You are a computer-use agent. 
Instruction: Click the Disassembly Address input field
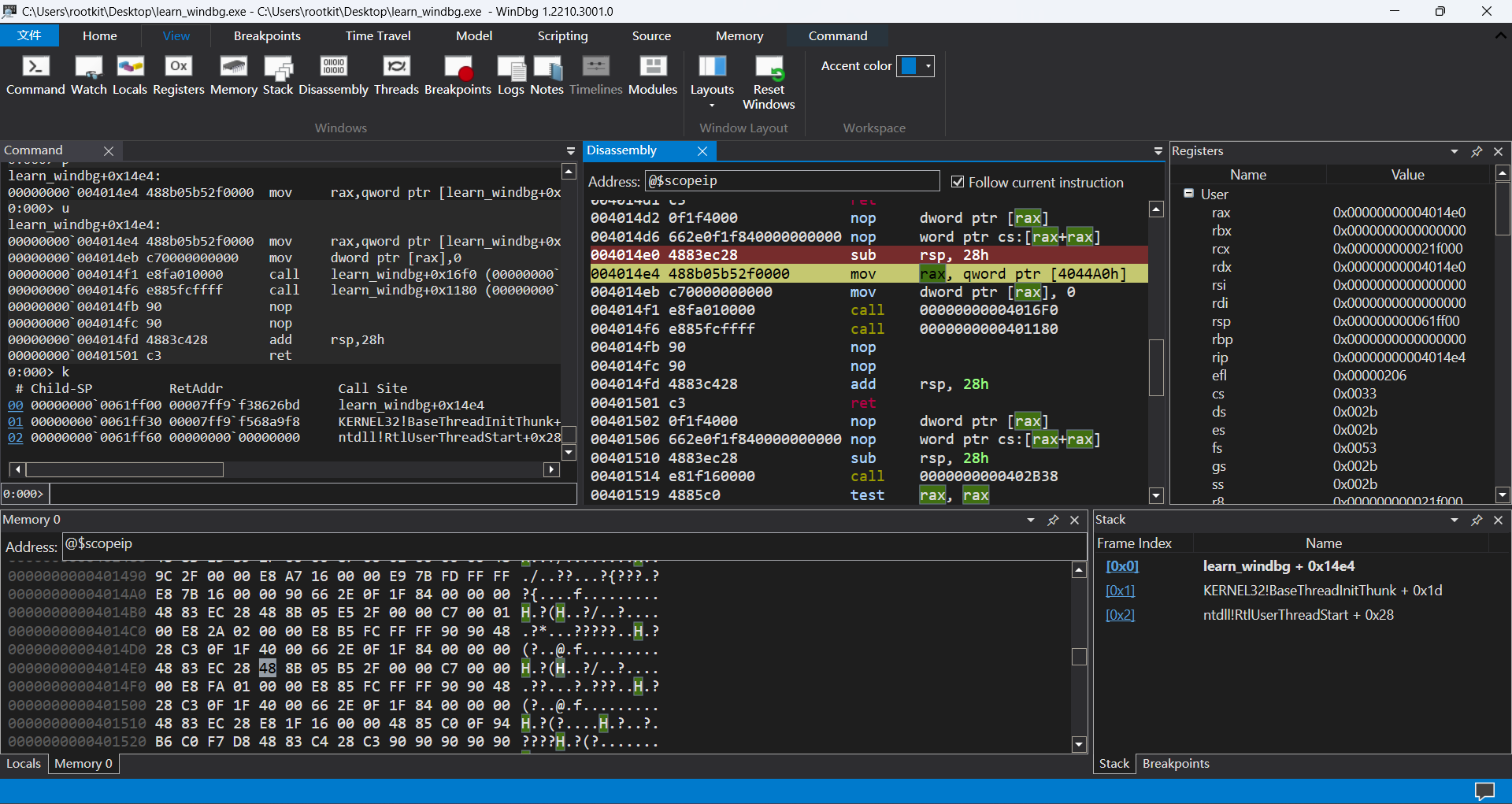(x=792, y=181)
